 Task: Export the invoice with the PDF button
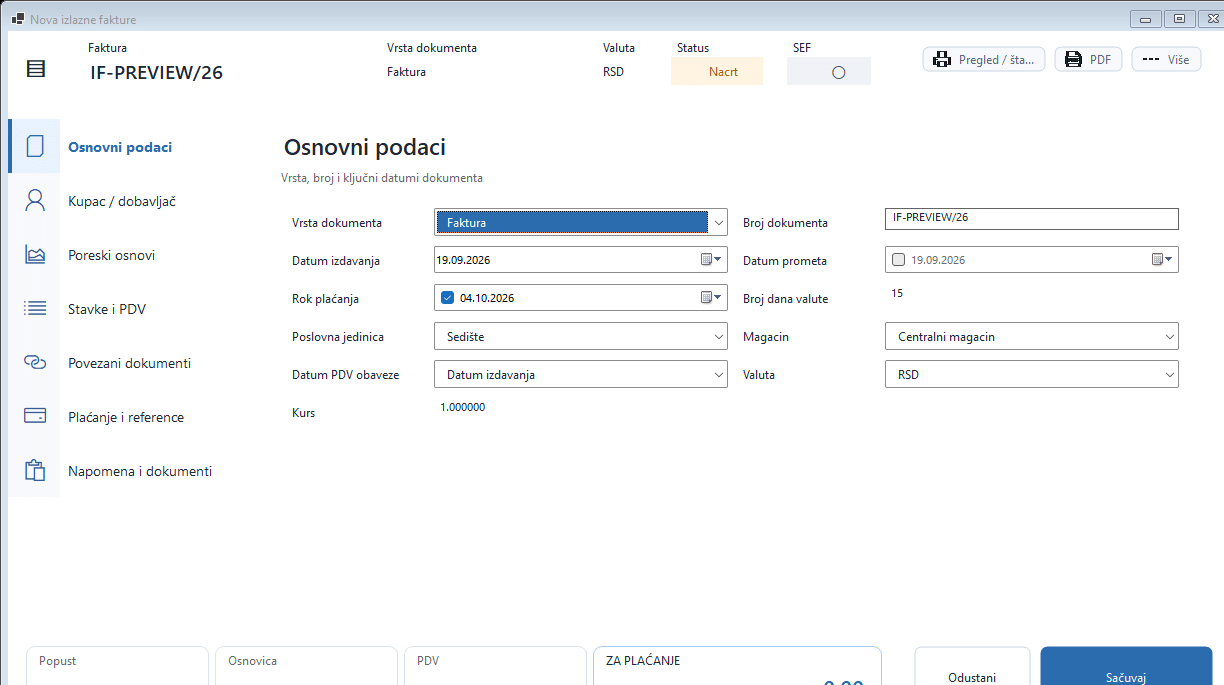click(1088, 60)
